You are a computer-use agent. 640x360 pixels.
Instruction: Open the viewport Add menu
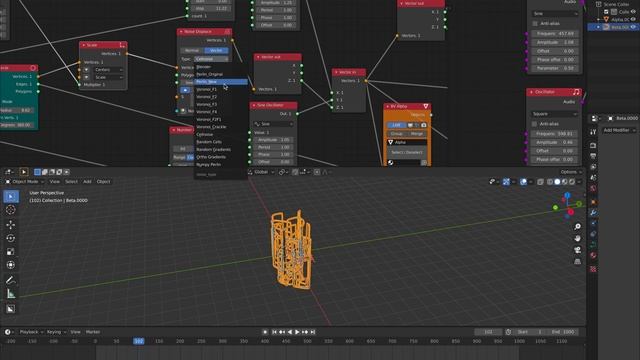pos(87,182)
